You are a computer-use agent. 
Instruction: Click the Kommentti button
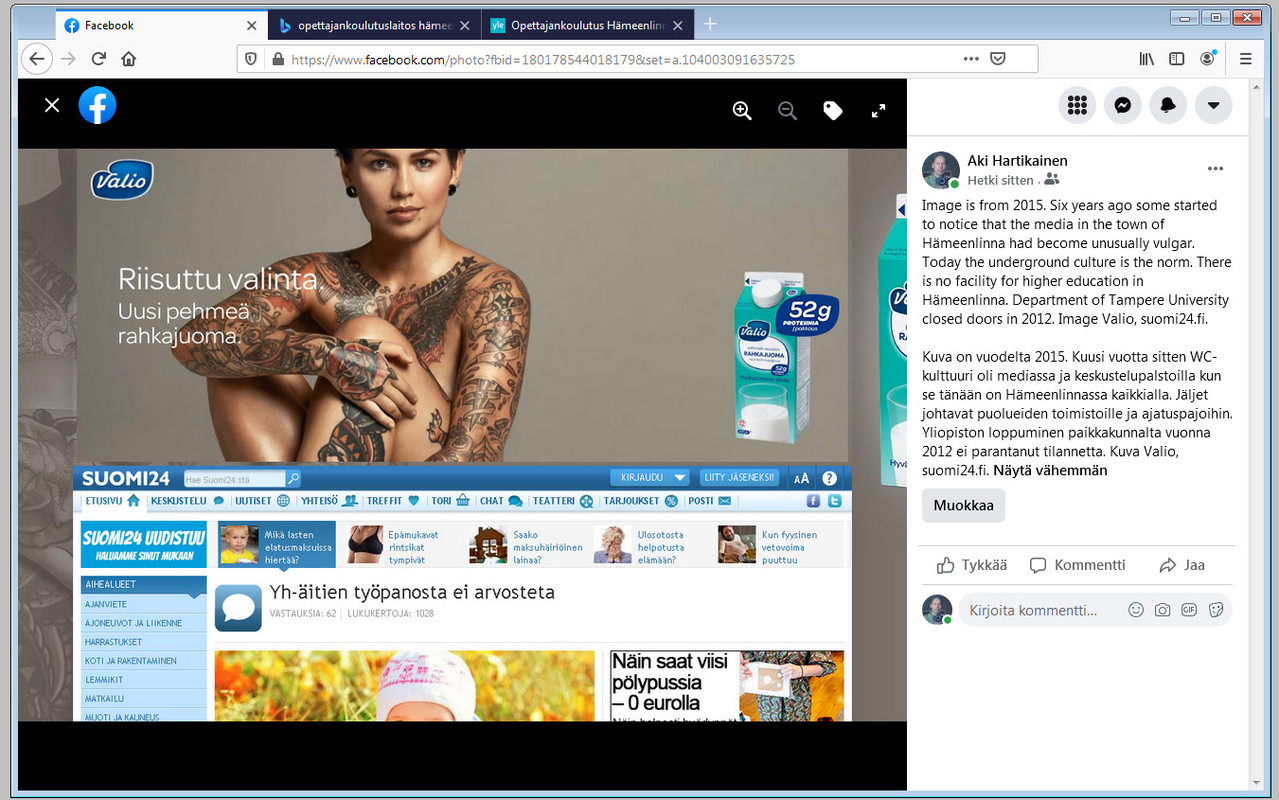1078,565
